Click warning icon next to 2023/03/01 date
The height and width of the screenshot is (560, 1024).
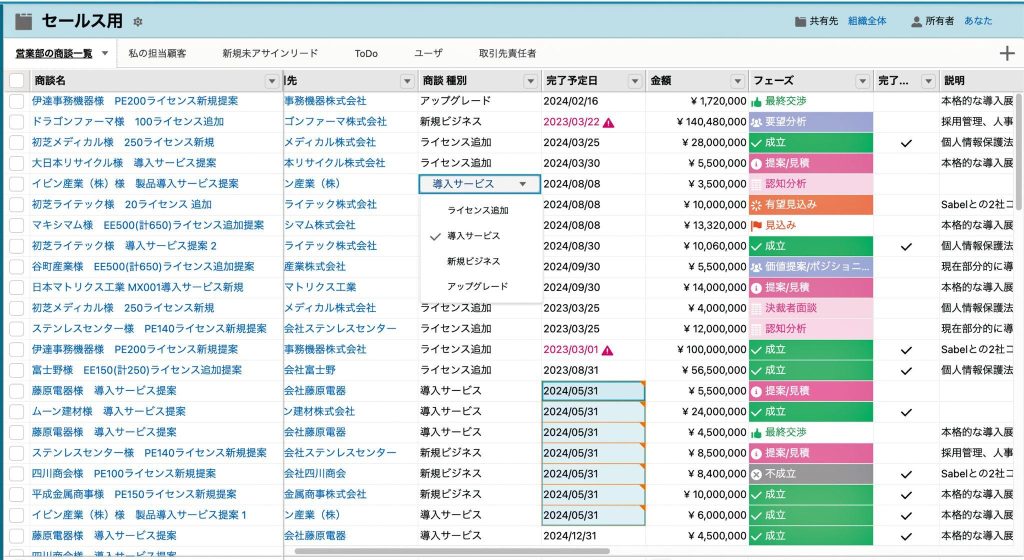(x=608, y=350)
